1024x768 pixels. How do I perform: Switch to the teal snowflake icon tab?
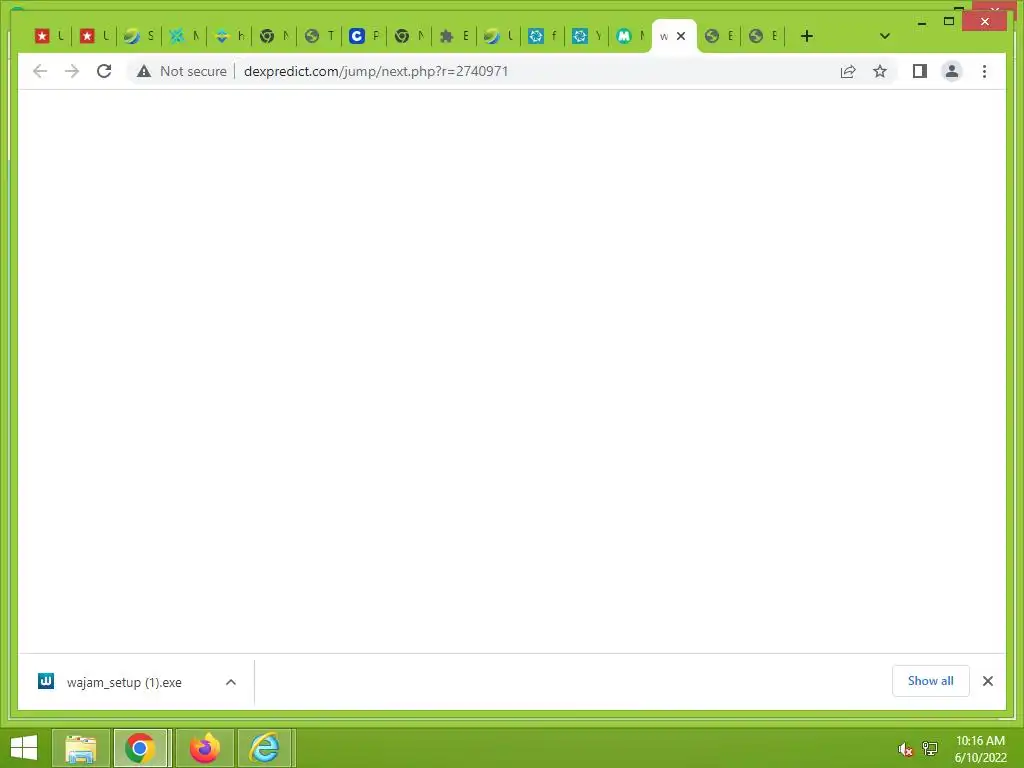[184, 36]
